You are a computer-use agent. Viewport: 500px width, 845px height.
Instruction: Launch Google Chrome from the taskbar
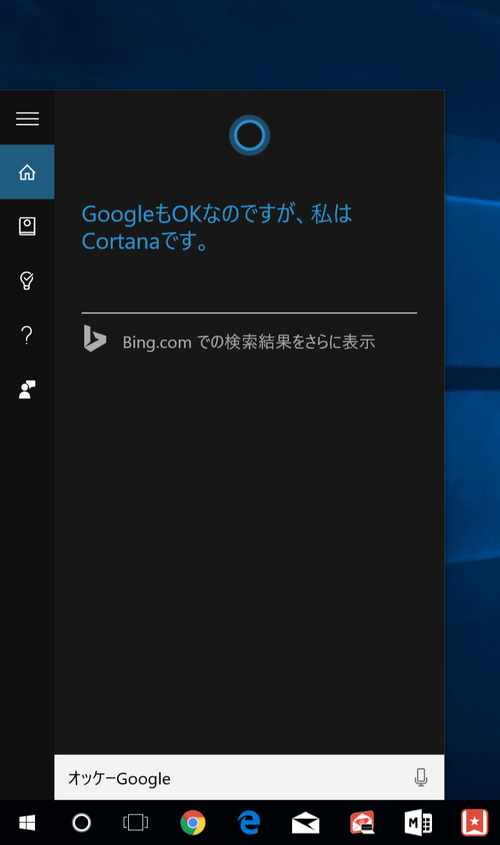point(193,822)
